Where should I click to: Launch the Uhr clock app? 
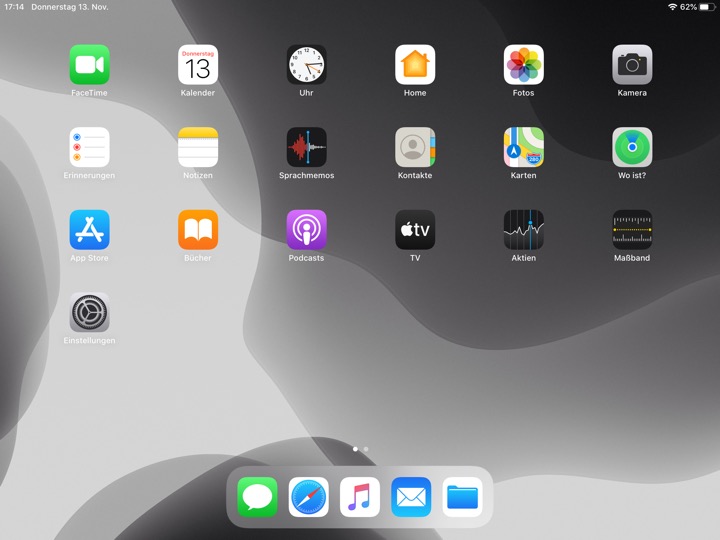(306, 64)
